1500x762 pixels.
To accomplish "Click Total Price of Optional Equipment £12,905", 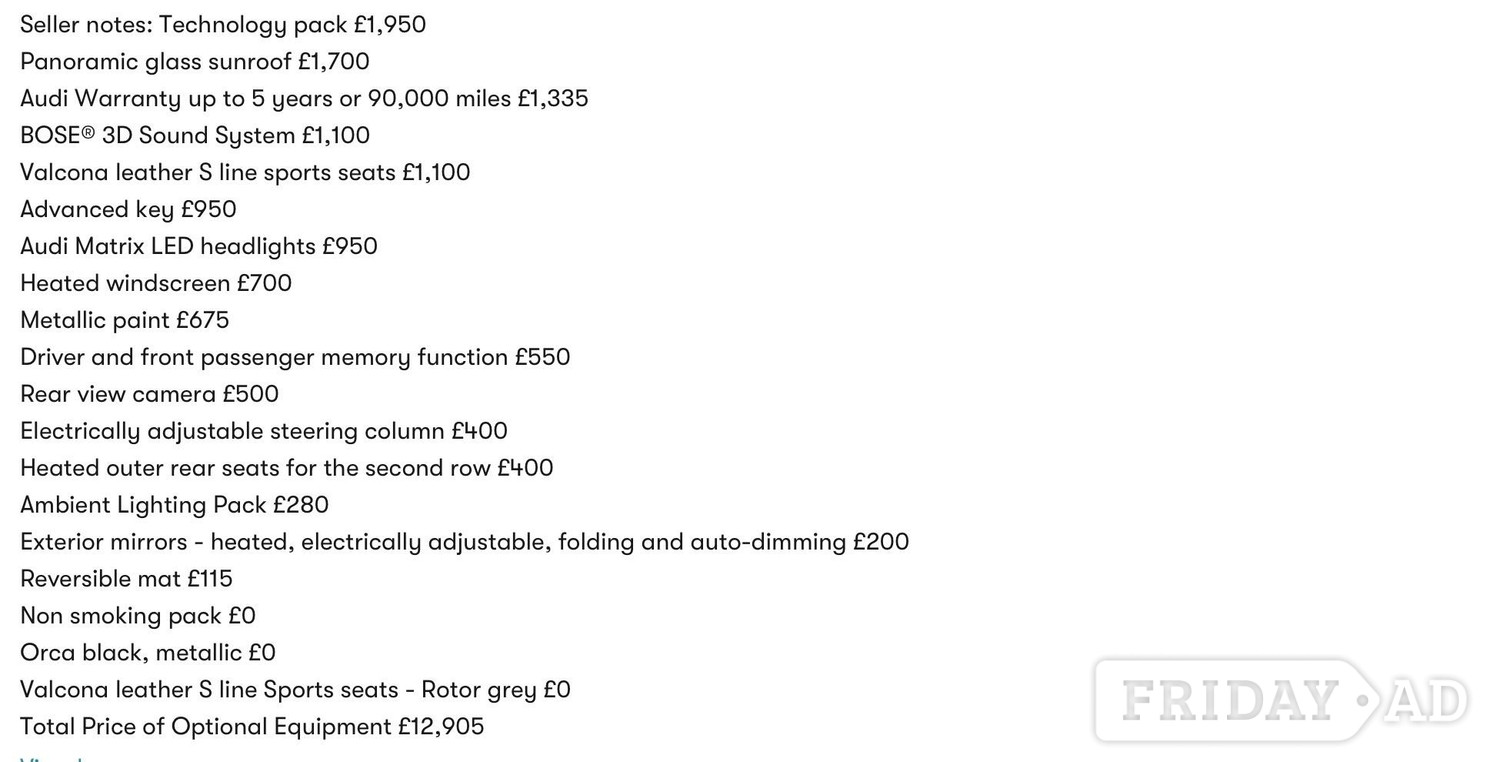I will coord(252,728).
